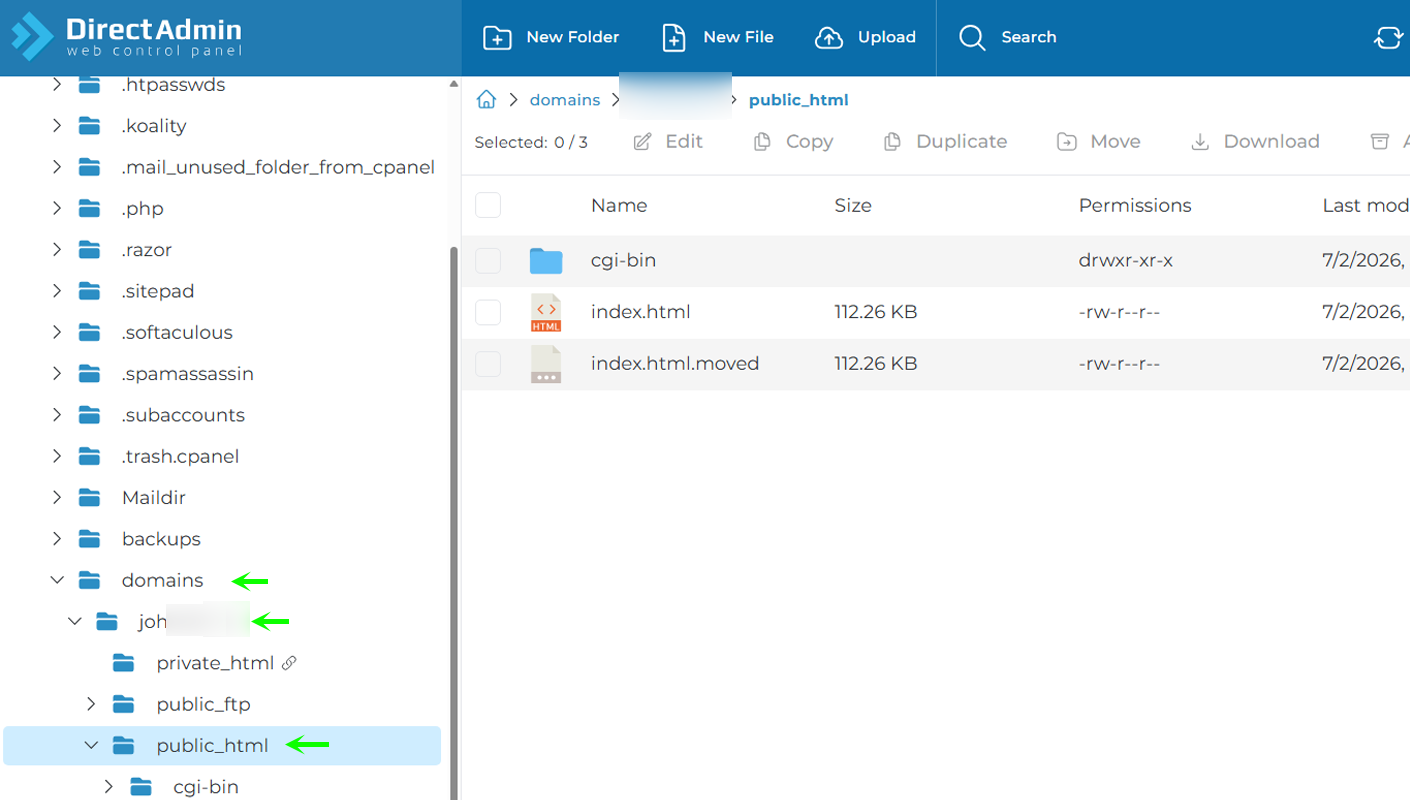Open the Upload dialog
1410x800 pixels.
click(x=866, y=37)
